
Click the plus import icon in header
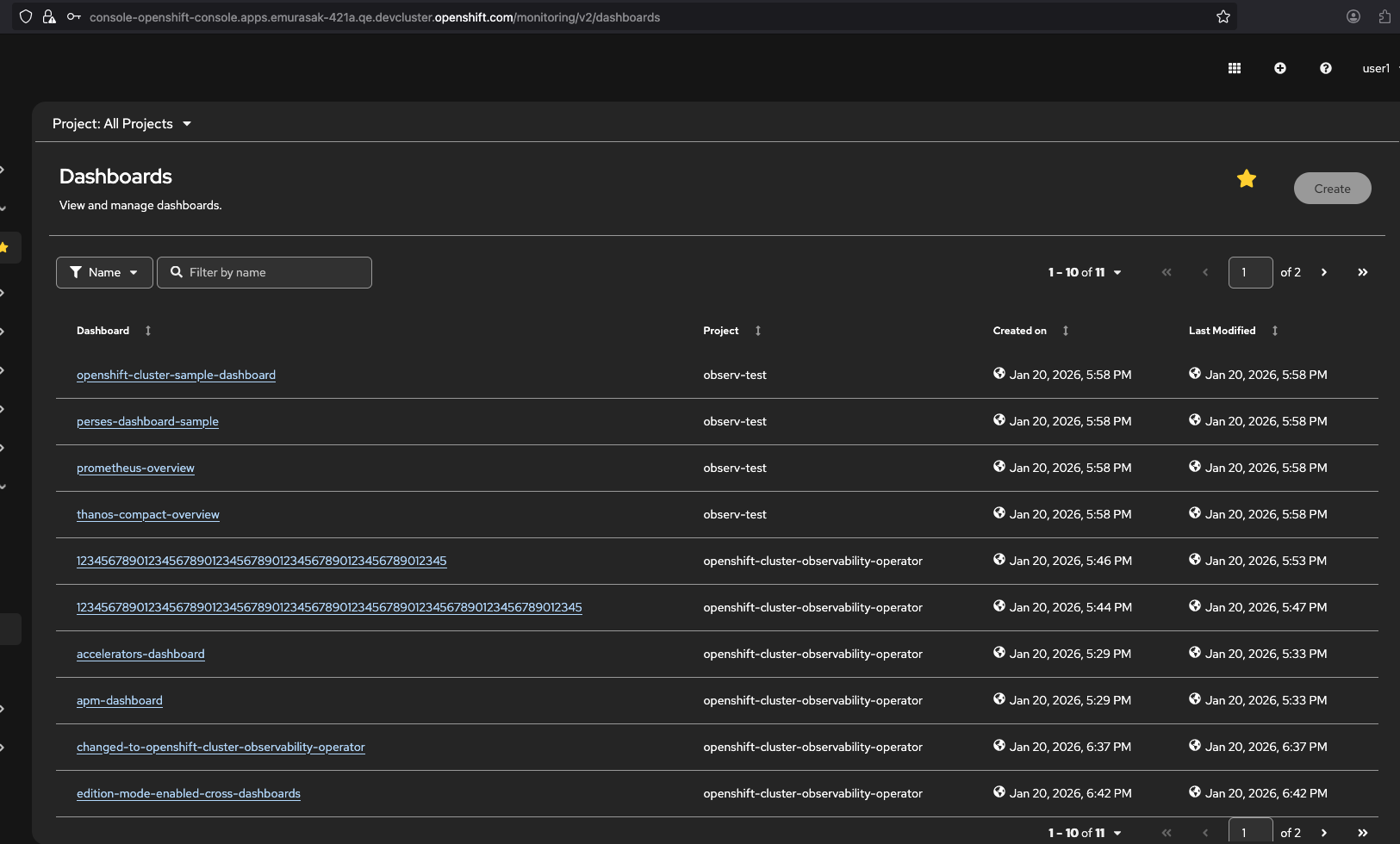(x=1279, y=68)
